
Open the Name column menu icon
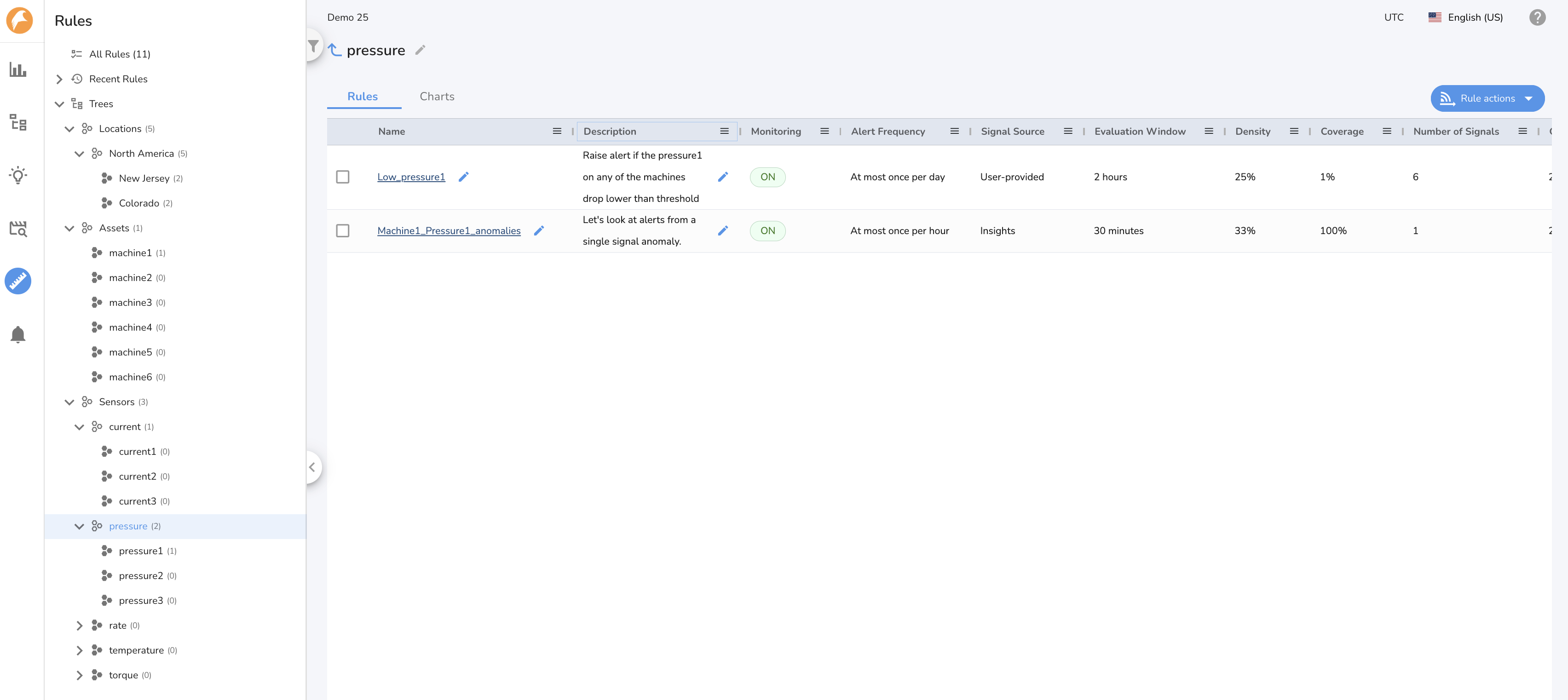pyautogui.click(x=557, y=132)
